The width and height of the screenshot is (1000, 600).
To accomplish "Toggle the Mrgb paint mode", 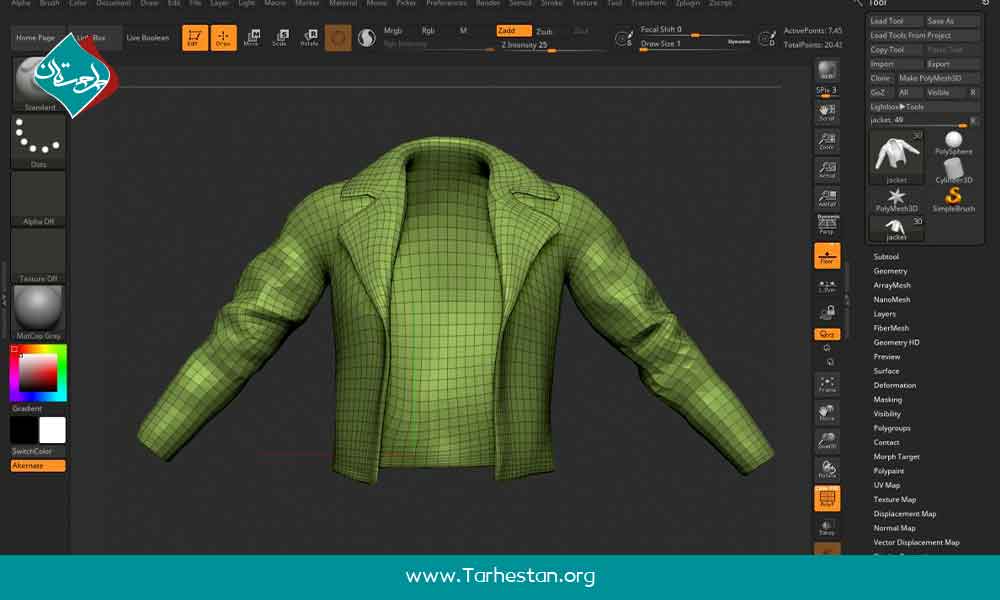I will click(x=393, y=31).
